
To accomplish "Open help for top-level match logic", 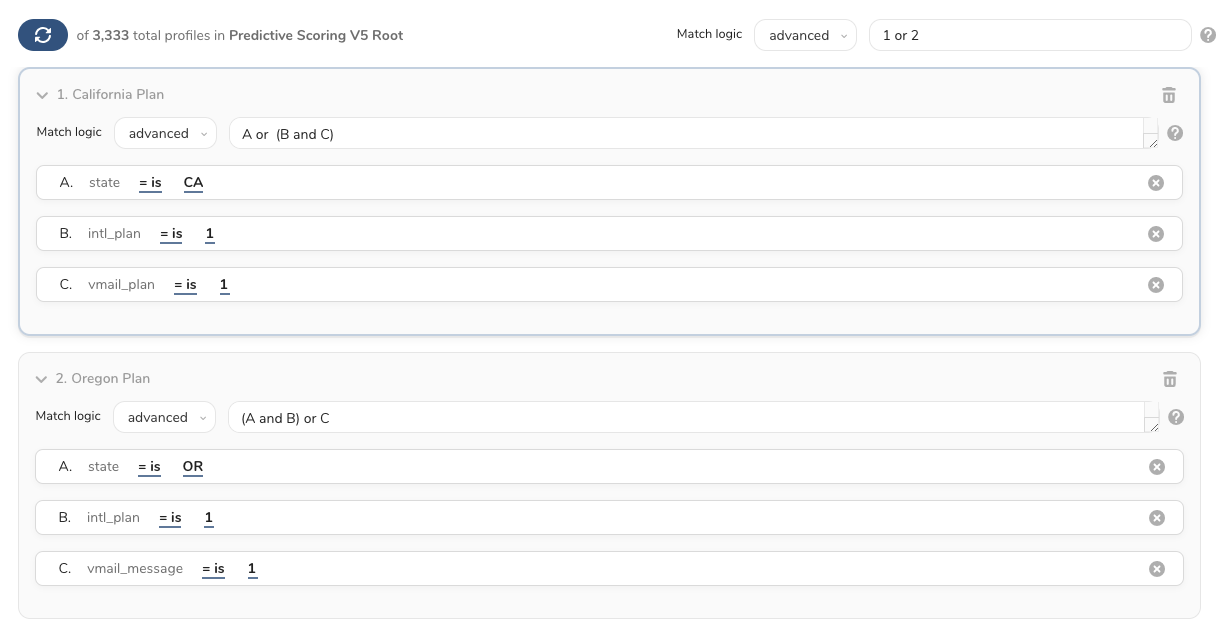I will point(1208,35).
